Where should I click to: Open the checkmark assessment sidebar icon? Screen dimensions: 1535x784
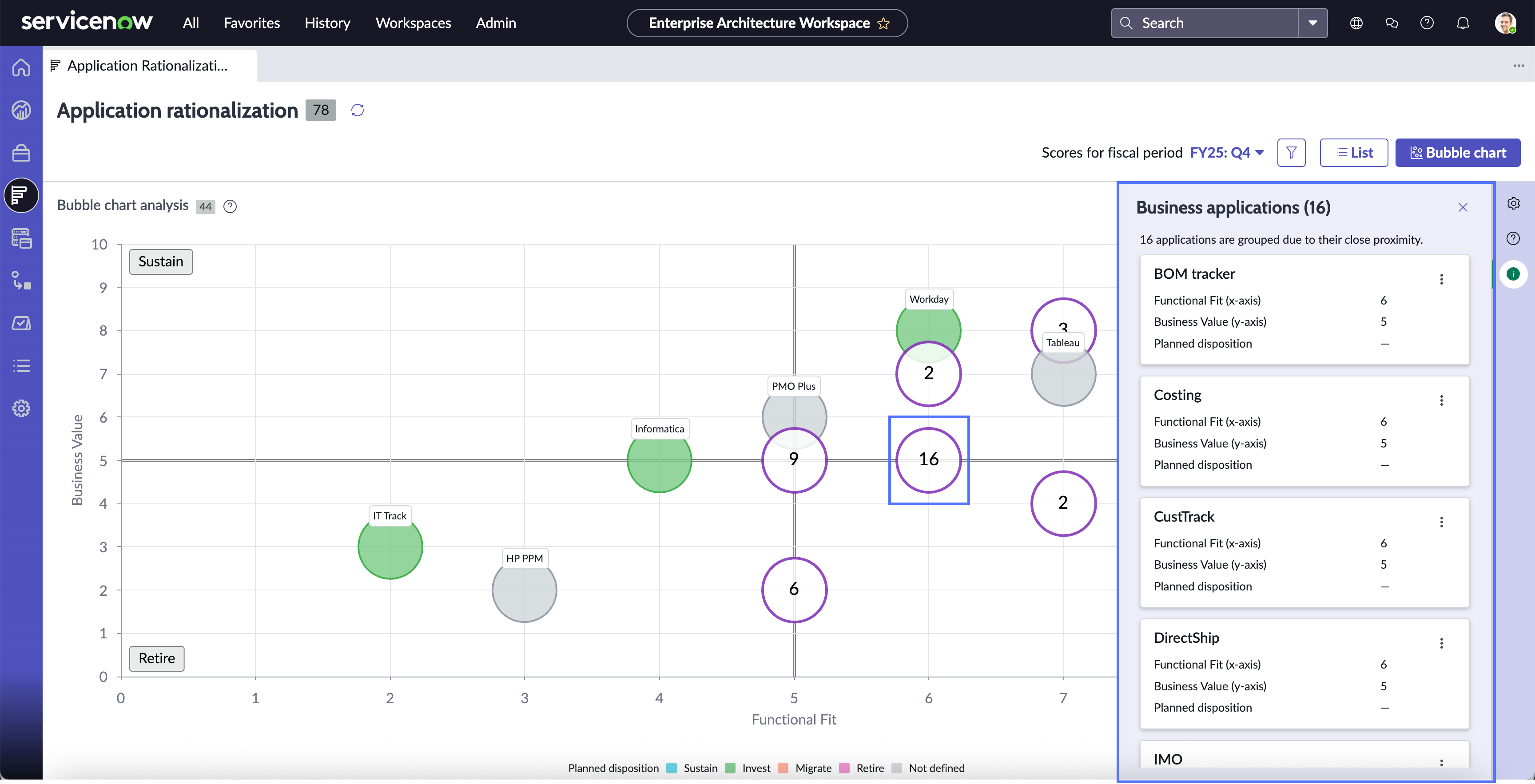click(x=21, y=324)
